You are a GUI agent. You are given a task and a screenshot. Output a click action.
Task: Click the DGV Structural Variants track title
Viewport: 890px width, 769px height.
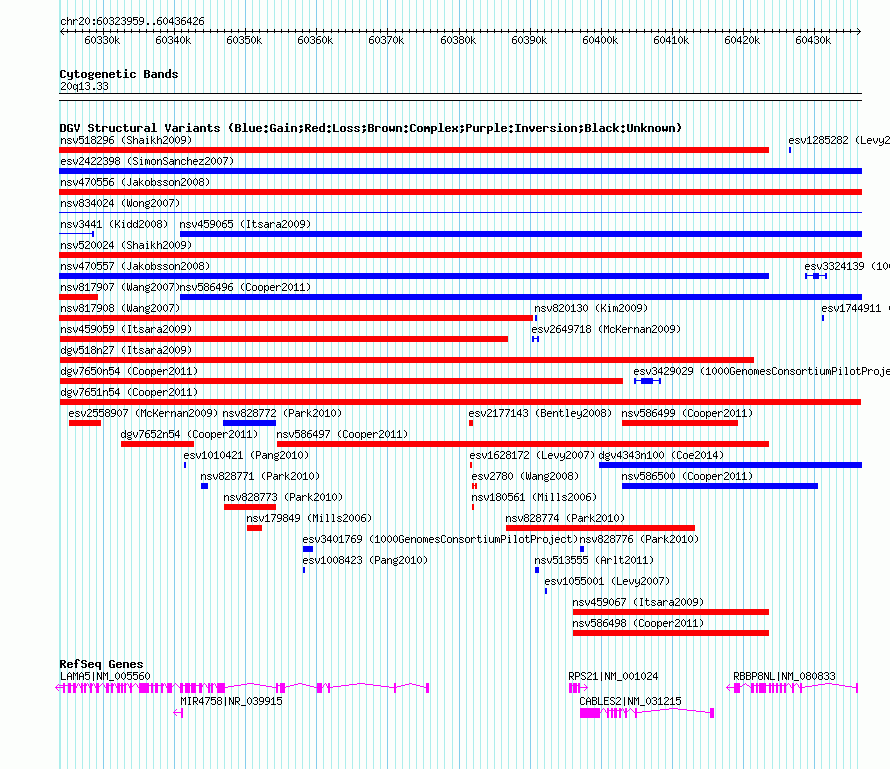(371, 128)
